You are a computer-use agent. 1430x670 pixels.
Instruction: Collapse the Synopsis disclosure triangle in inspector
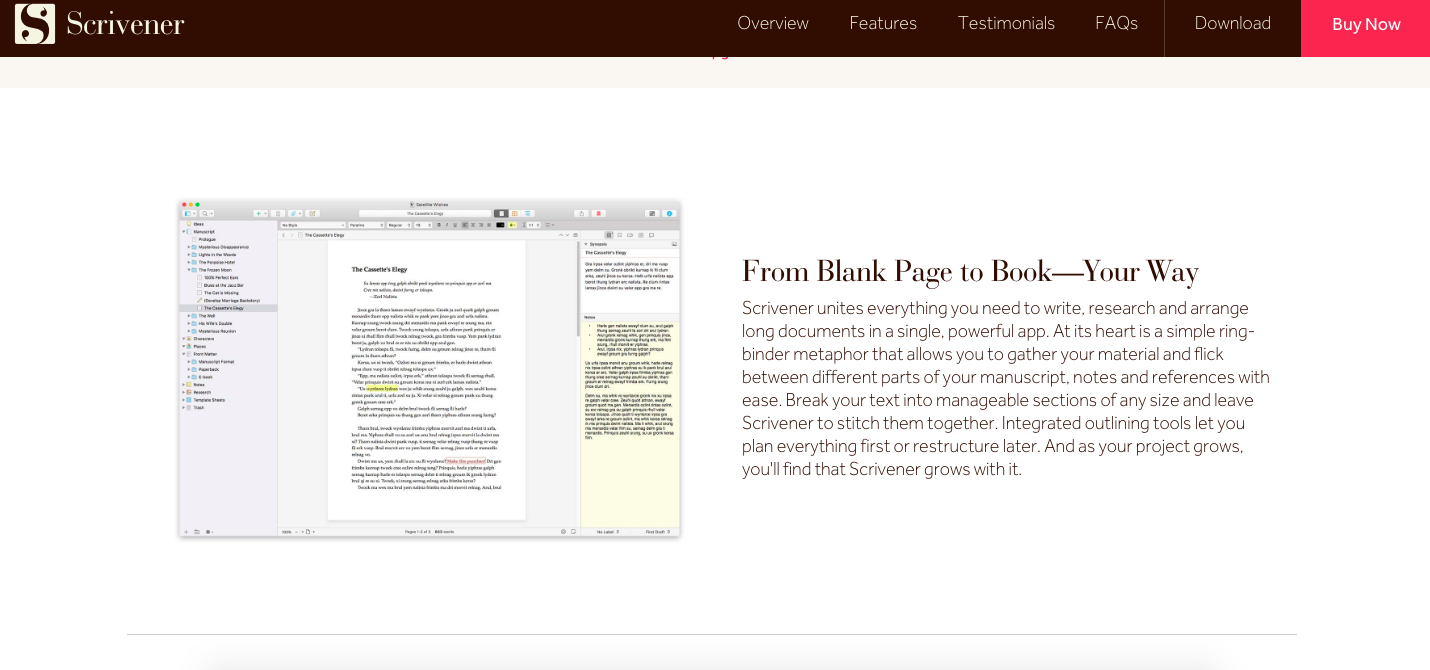[585, 243]
